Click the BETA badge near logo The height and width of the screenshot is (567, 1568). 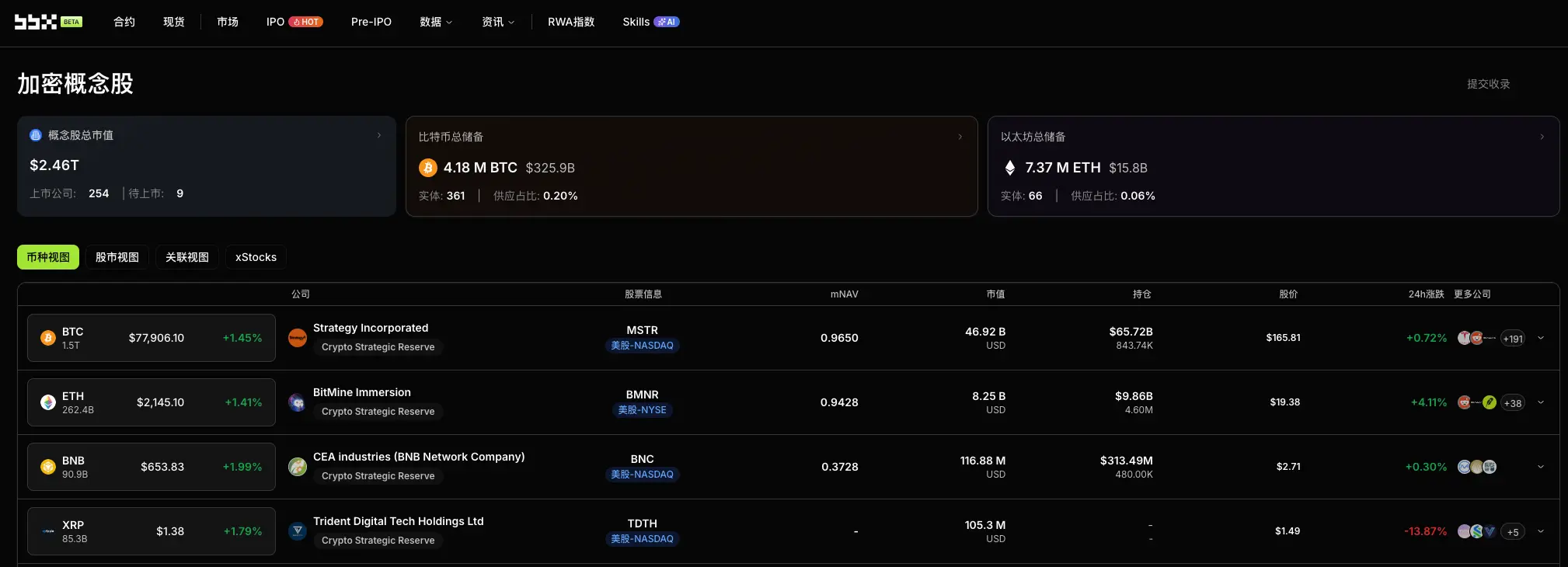[x=71, y=22]
